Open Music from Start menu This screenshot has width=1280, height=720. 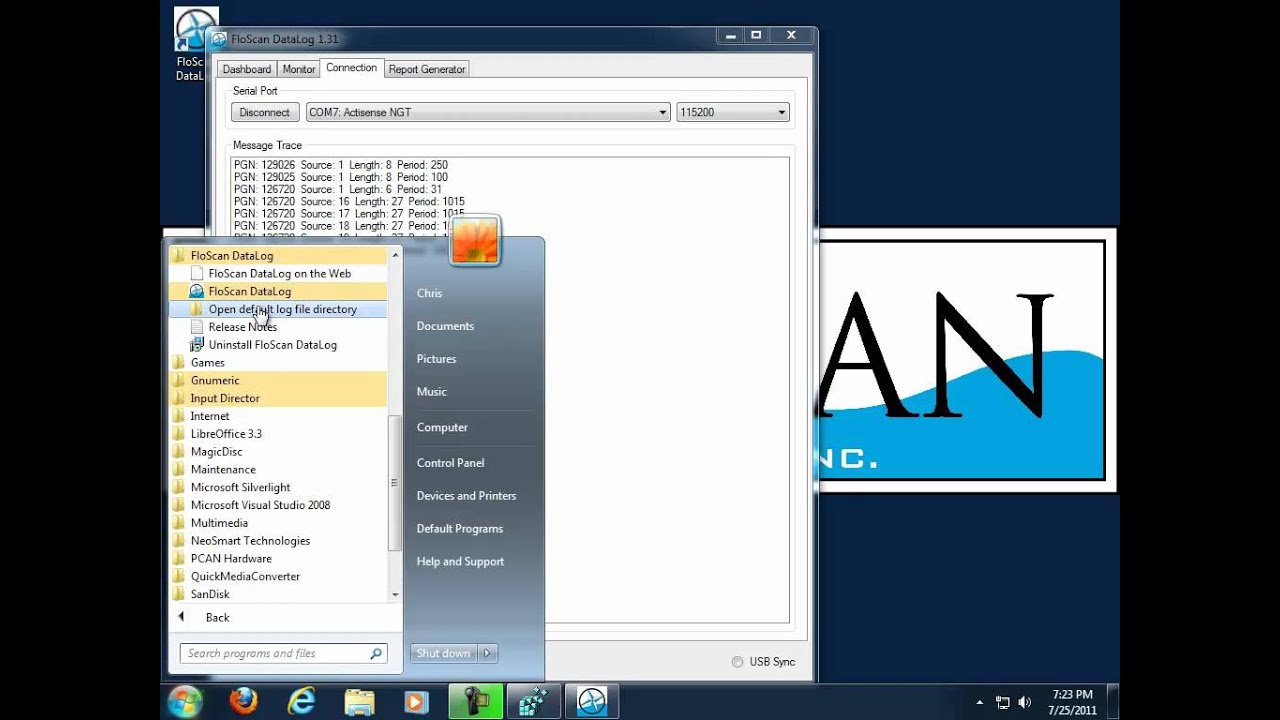click(x=432, y=392)
